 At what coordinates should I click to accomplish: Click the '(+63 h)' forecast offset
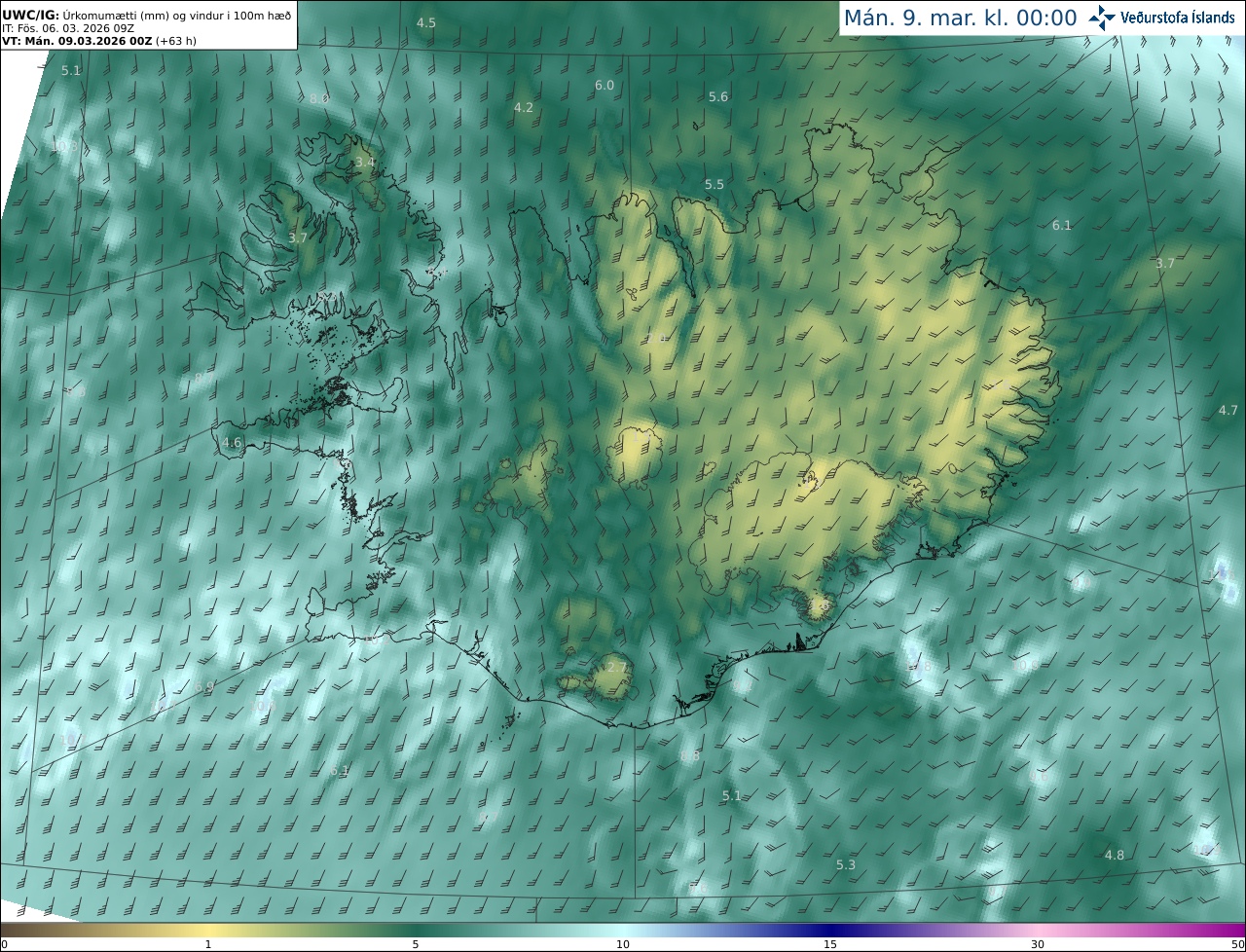176,41
